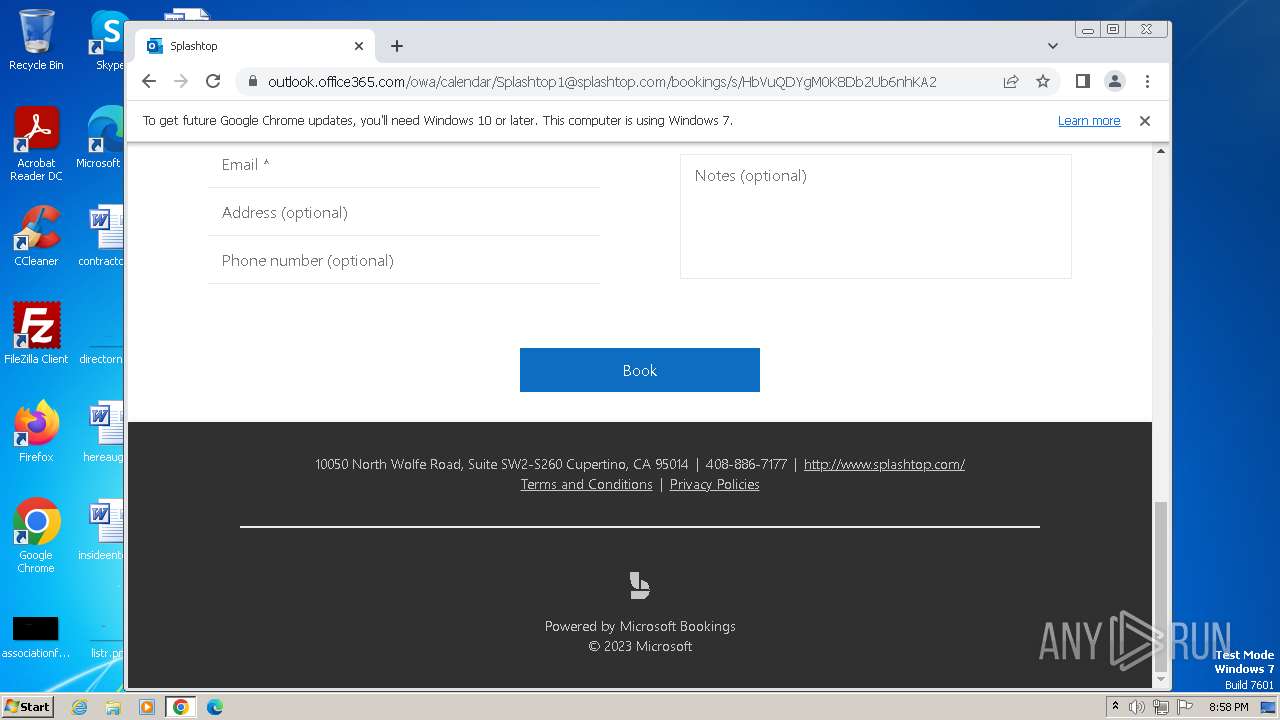Screen dimensions: 1280x720
Task: Focus the Phone number (optional) field
Action: [404, 260]
